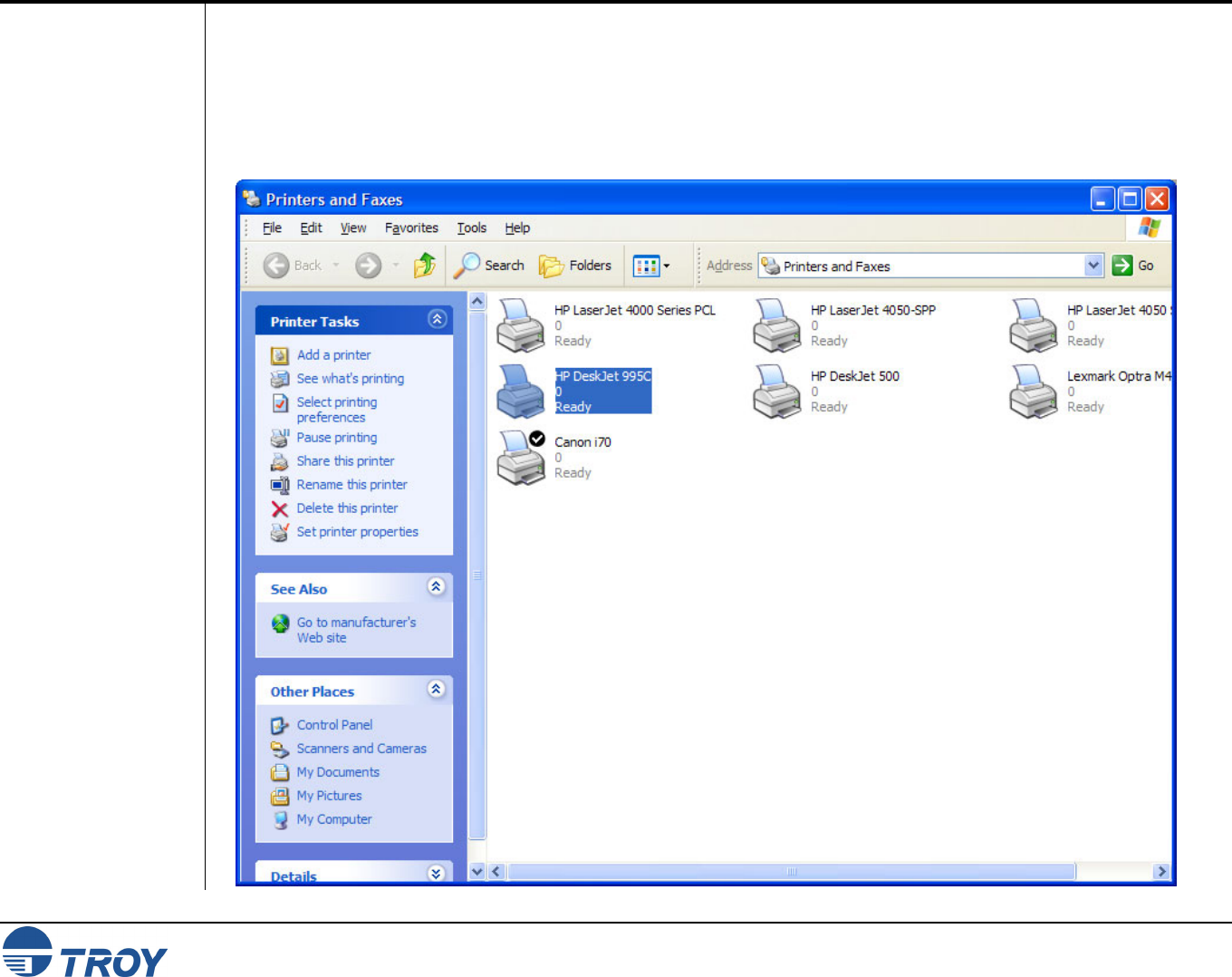Screen dimensions: 1232x977
Task: Select the Lexmark Optra printer icon
Action: coord(1033,392)
